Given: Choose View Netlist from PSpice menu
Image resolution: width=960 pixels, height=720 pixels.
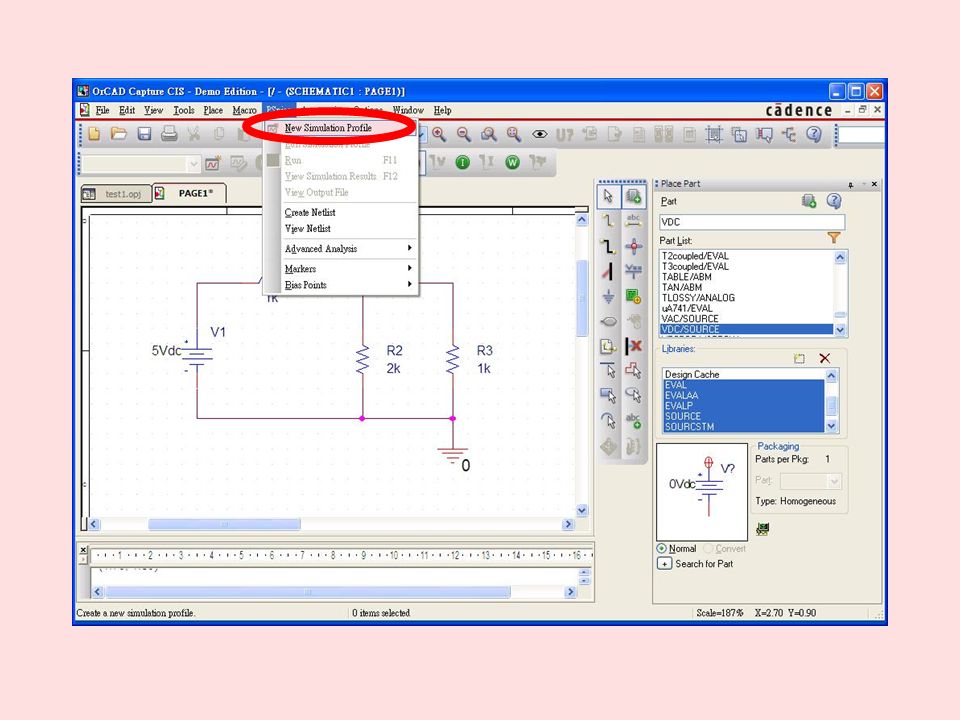Looking at the screenshot, I should 307,228.
